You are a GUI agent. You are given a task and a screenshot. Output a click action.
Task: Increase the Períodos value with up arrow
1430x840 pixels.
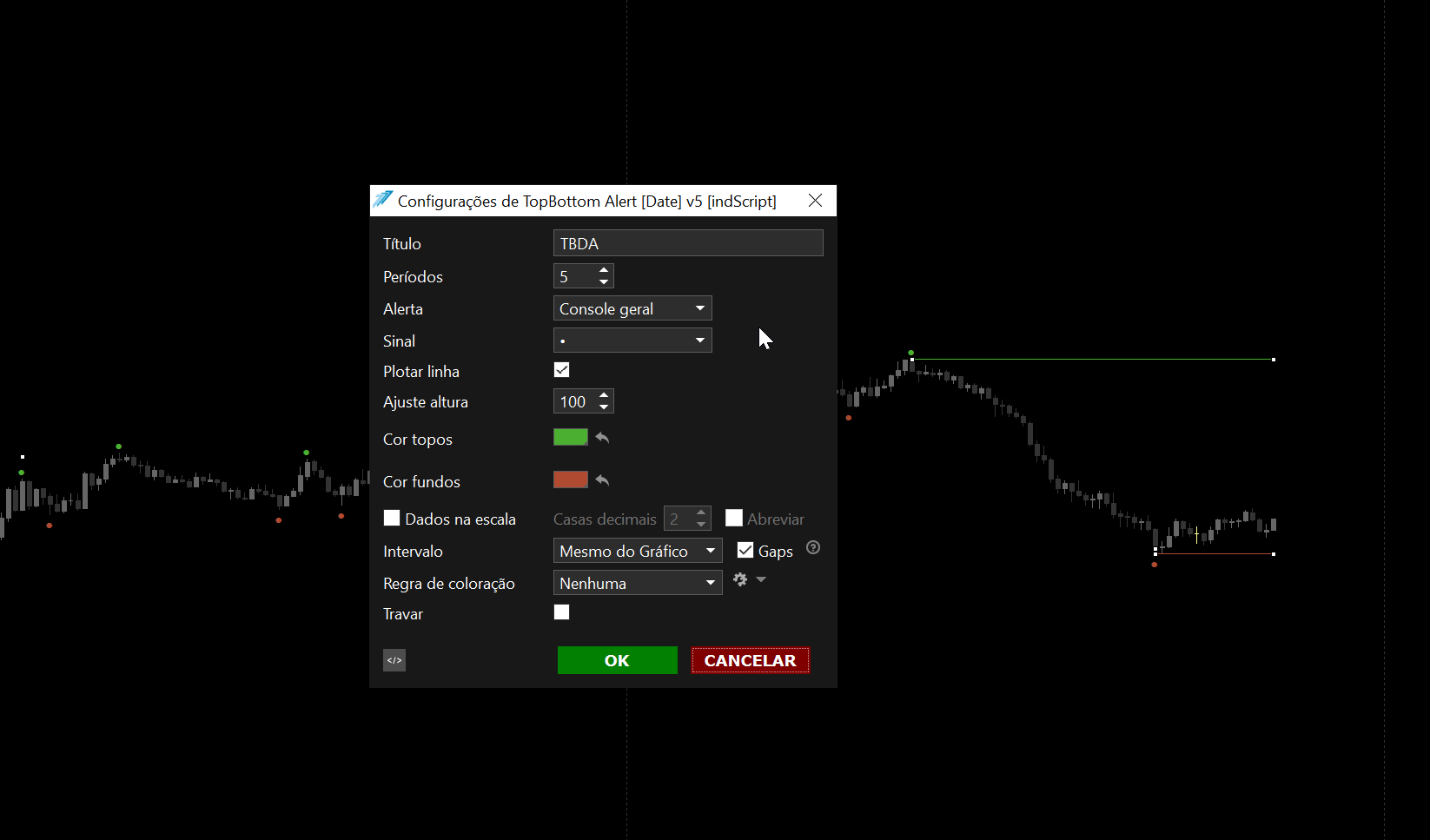click(604, 270)
